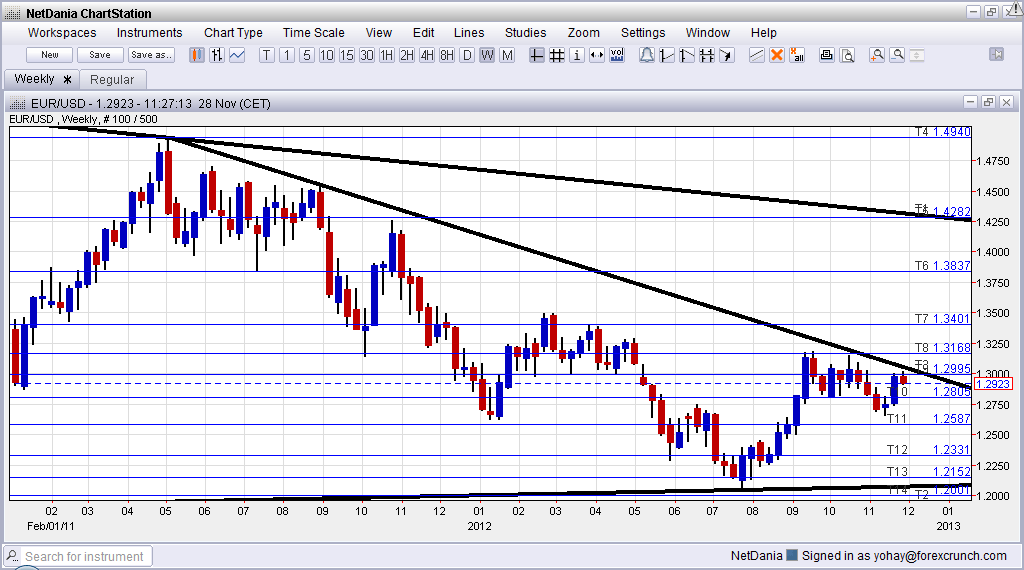Image resolution: width=1024 pixels, height=570 pixels.
Task: Click the Search for instrument field
Action: [85, 556]
